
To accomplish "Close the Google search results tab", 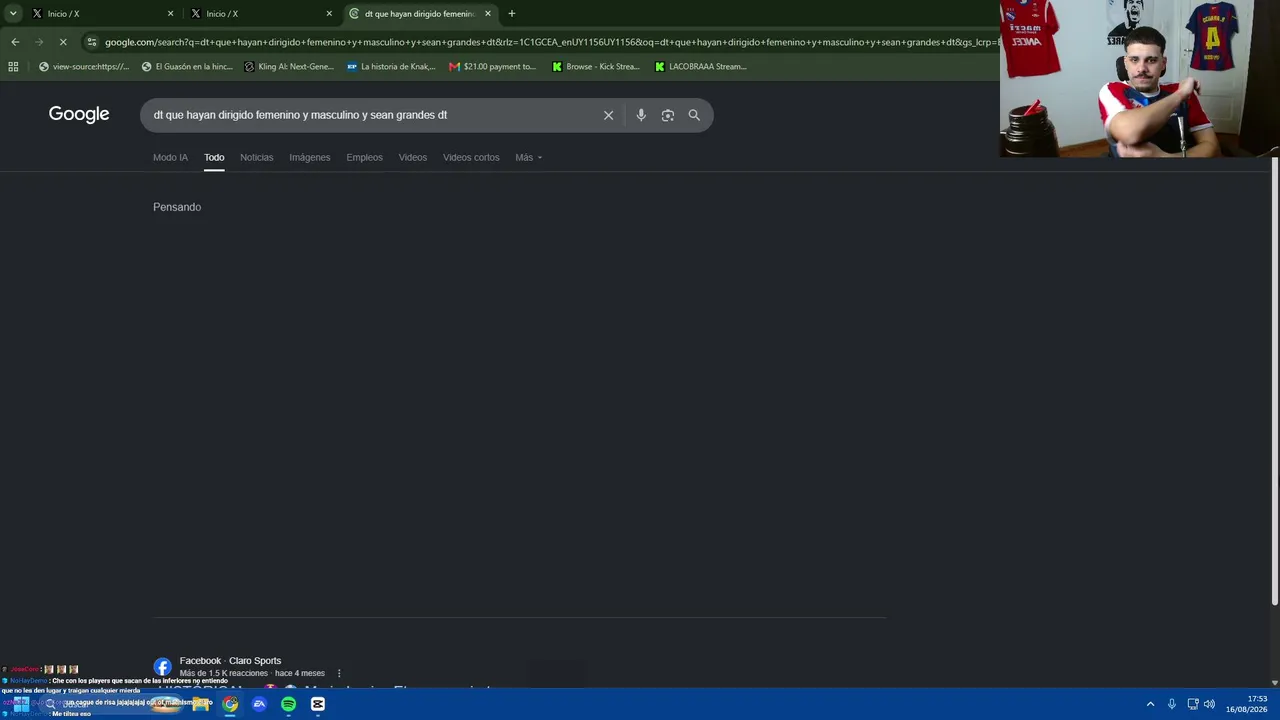I will click(488, 14).
